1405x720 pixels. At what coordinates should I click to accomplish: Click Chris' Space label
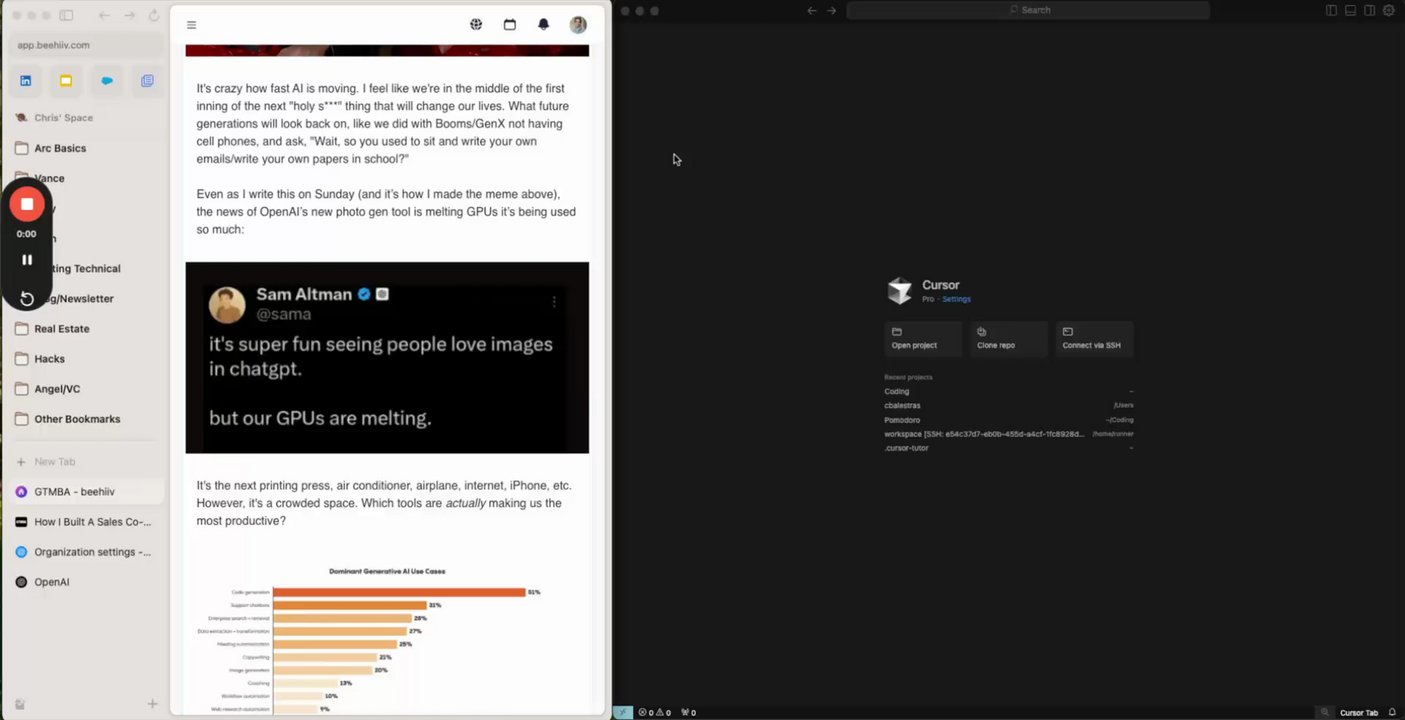pyautogui.click(x=63, y=118)
